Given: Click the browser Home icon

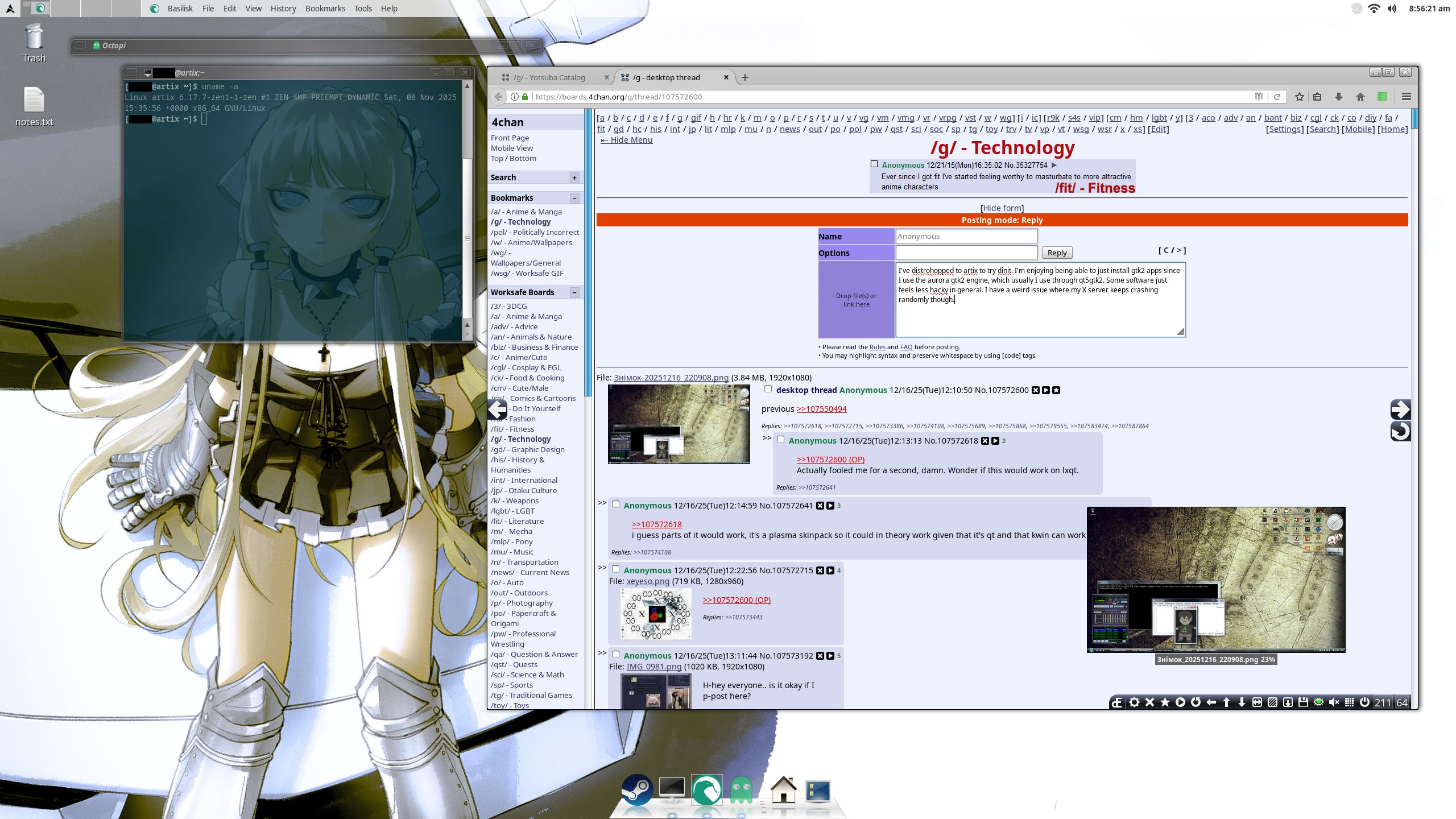Looking at the screenshot, I should (x=1360, y=97).
